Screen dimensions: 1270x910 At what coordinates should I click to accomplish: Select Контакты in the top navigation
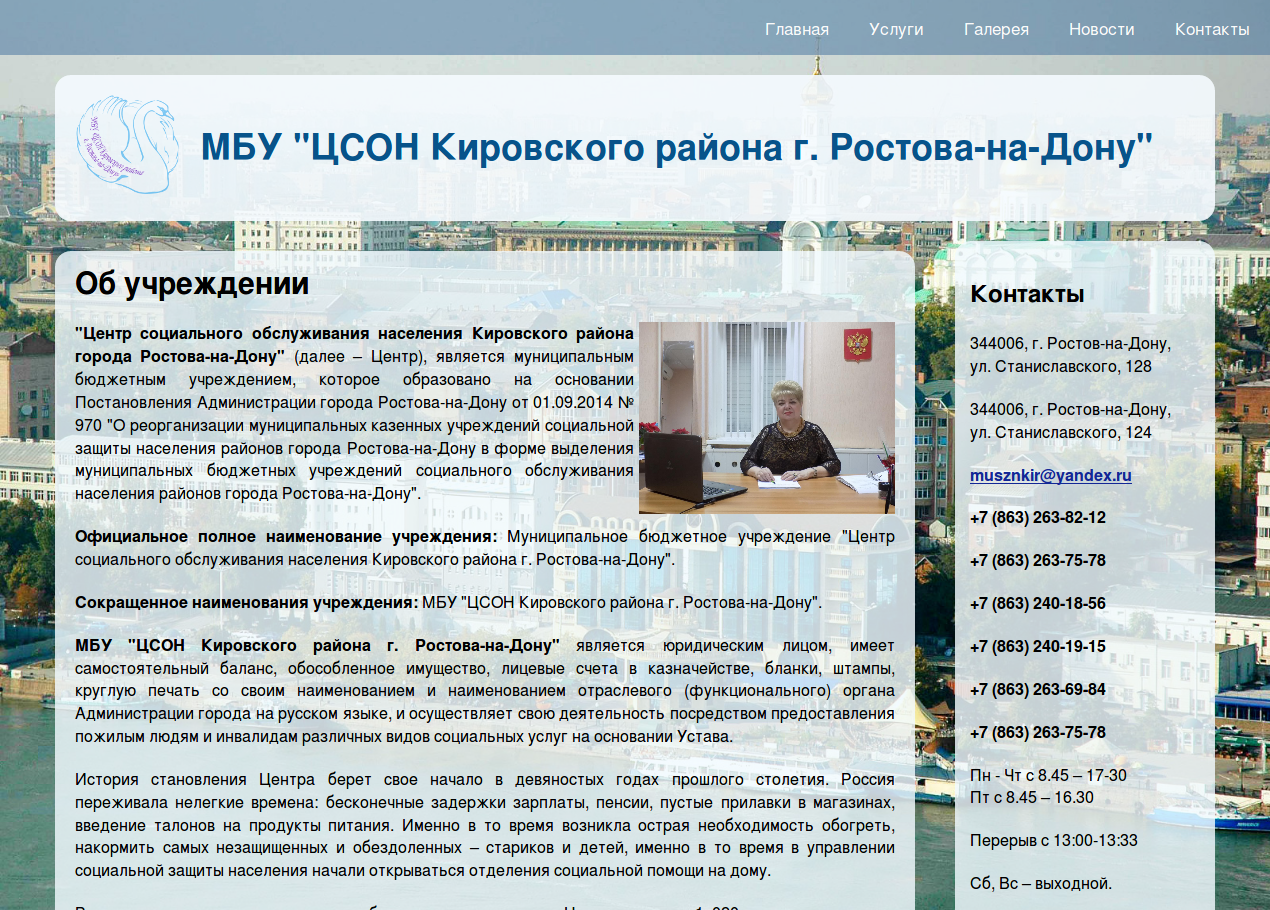[x=1212, y=29]
